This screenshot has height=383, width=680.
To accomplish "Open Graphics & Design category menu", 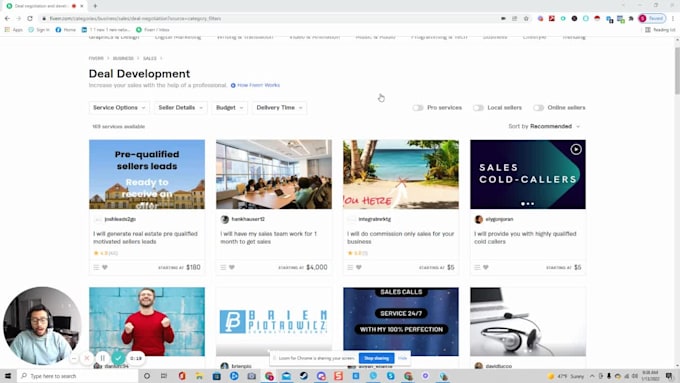I will coord(114,38).
